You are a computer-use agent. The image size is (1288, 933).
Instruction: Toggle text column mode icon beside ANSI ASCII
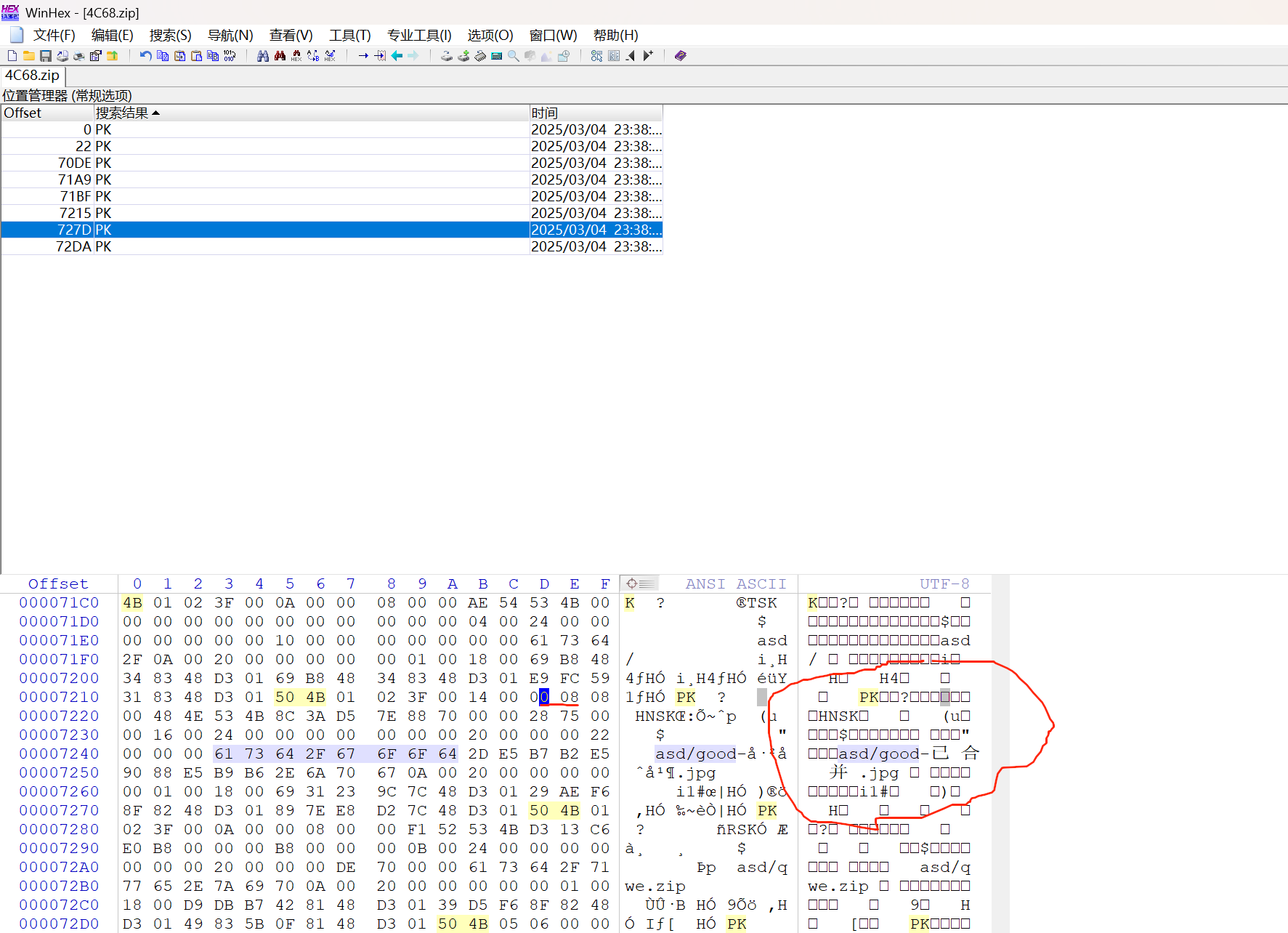(639, 583)
